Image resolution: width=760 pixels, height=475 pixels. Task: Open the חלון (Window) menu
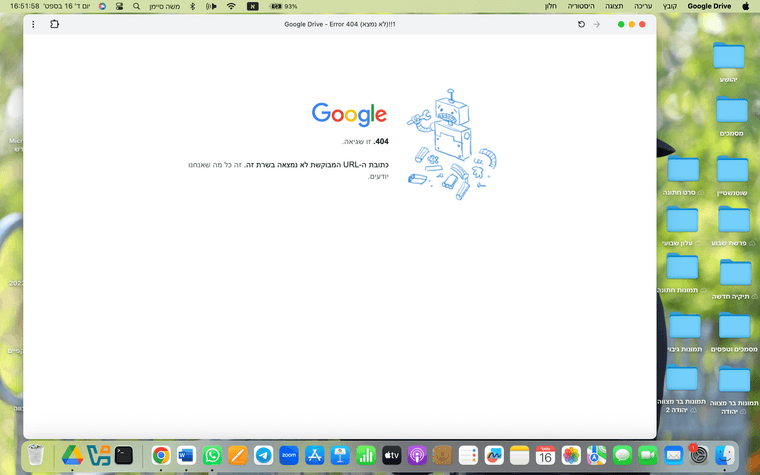pos(551,6)
